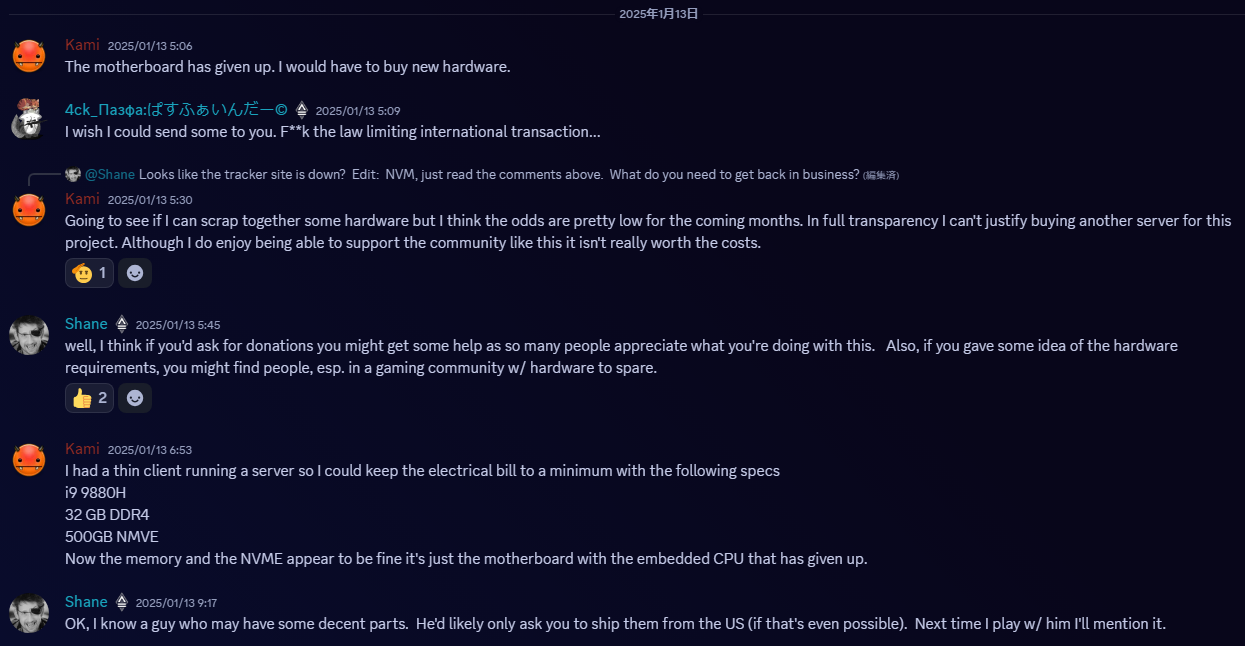
Task: Click the role badge next to Shane at 5:45
Action: click(x=122, y=324)
